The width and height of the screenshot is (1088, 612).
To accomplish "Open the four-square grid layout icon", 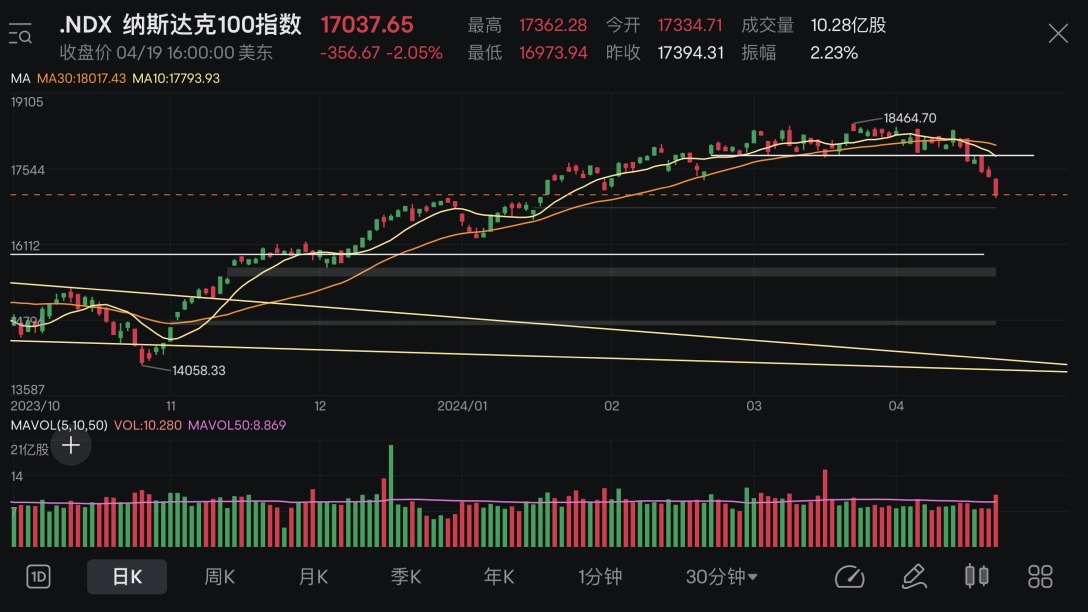I will pos(1040,577).
